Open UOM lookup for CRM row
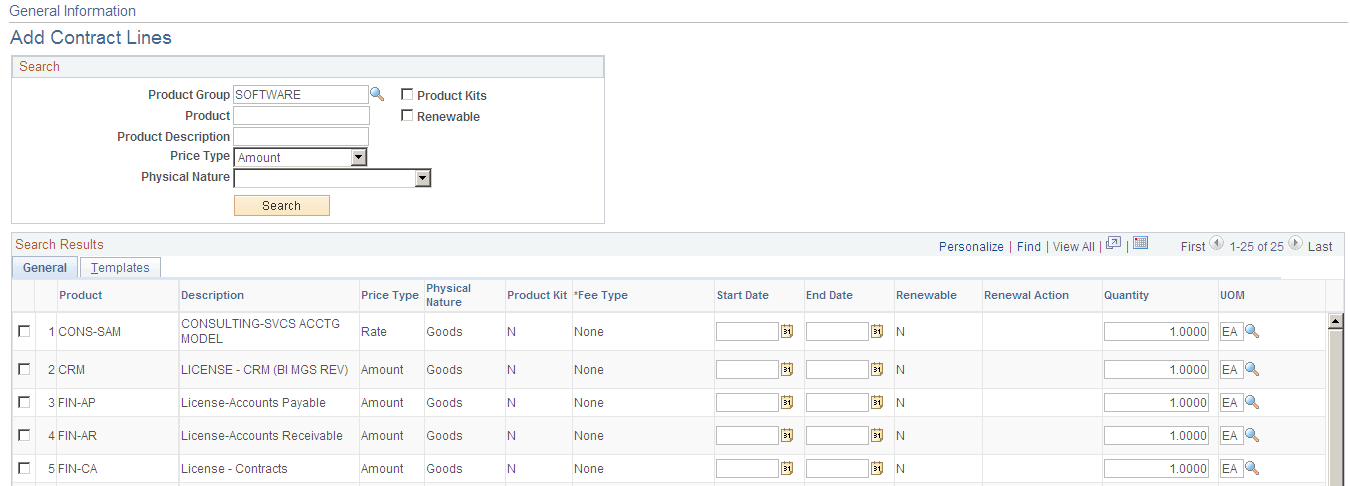The width and height of the screenshot is (1350, 486). 1252,369
